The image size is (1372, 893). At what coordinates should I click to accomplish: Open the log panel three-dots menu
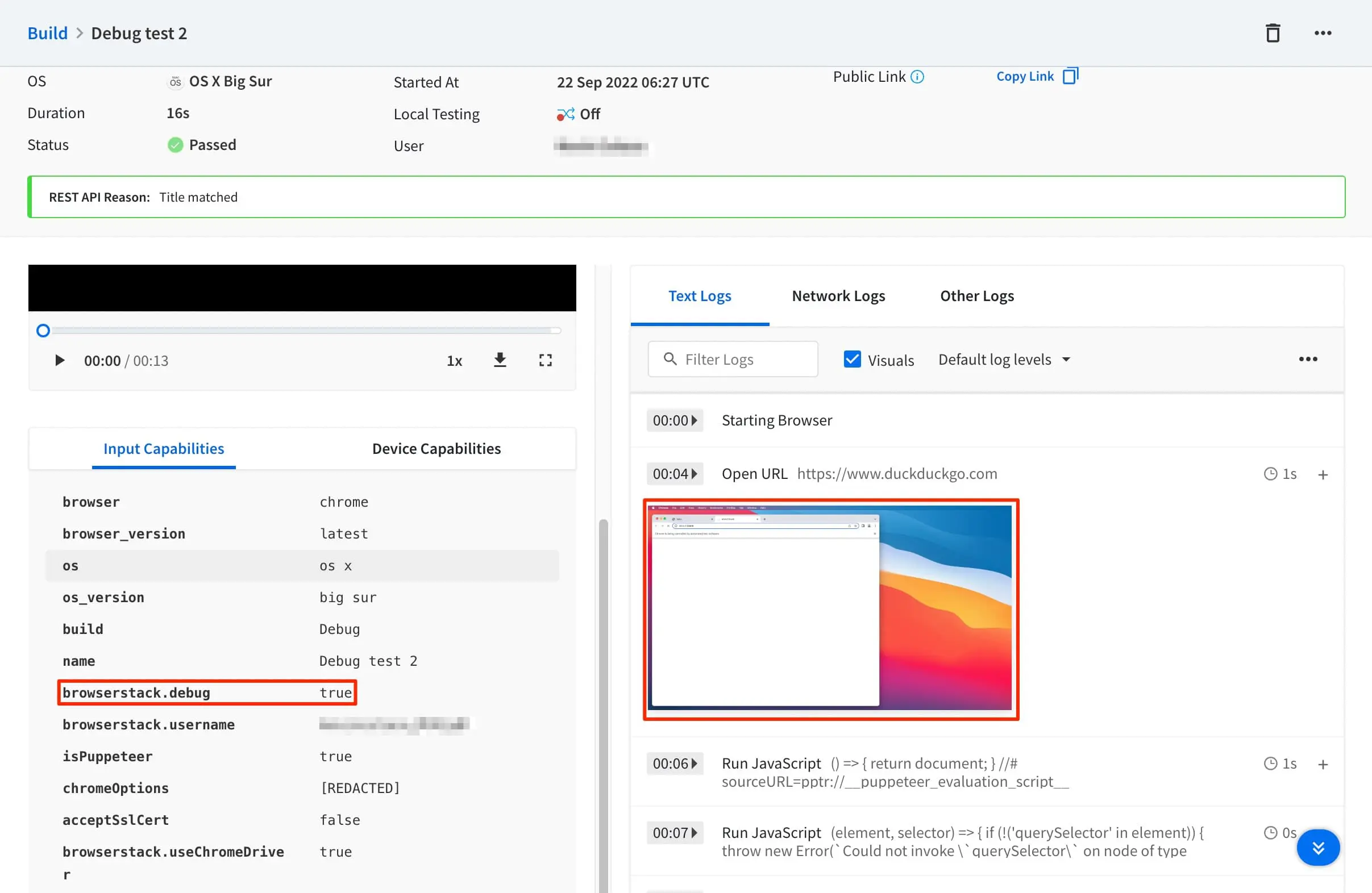(1307, 359)
